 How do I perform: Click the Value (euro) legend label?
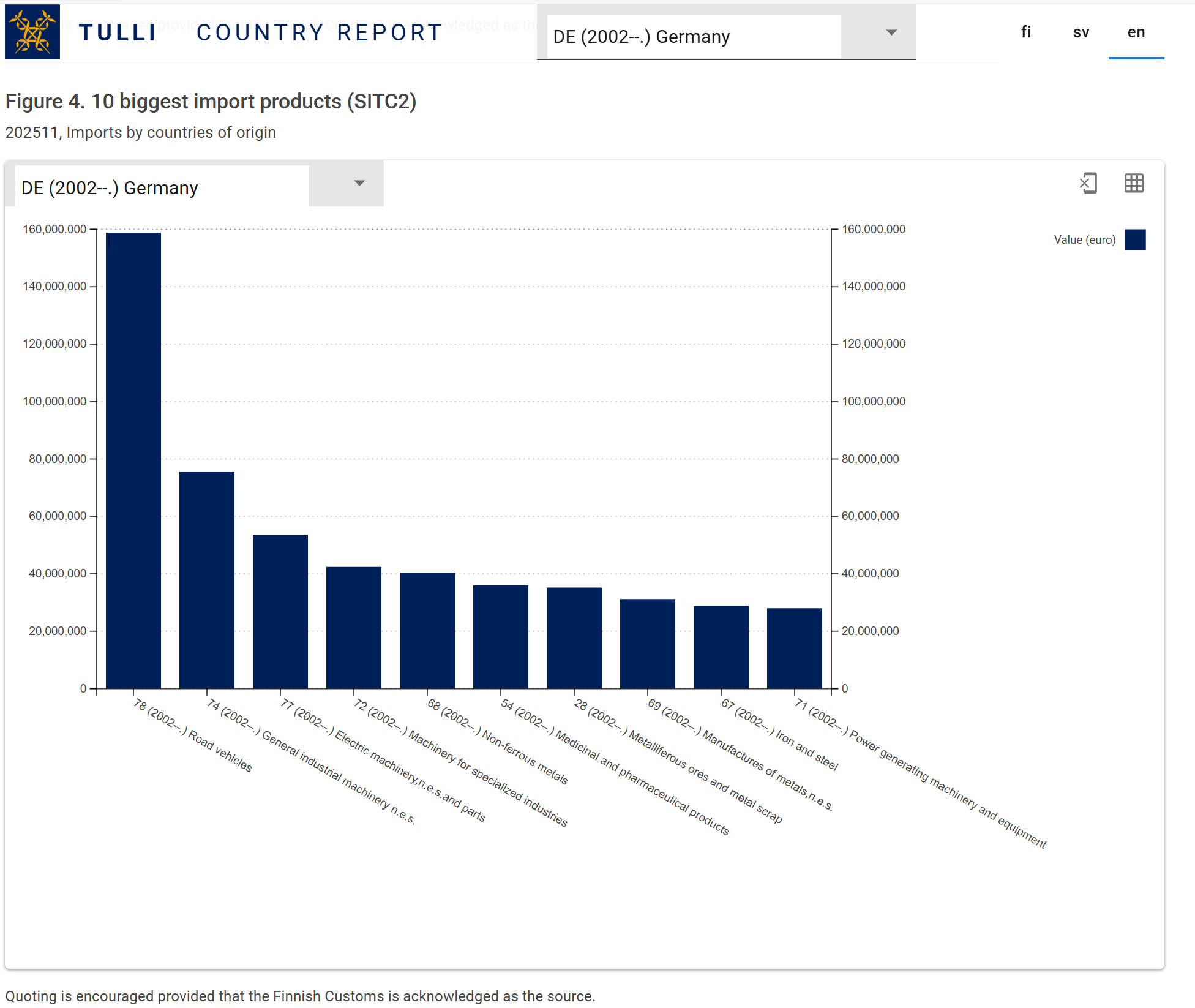tap(1084, 239)
